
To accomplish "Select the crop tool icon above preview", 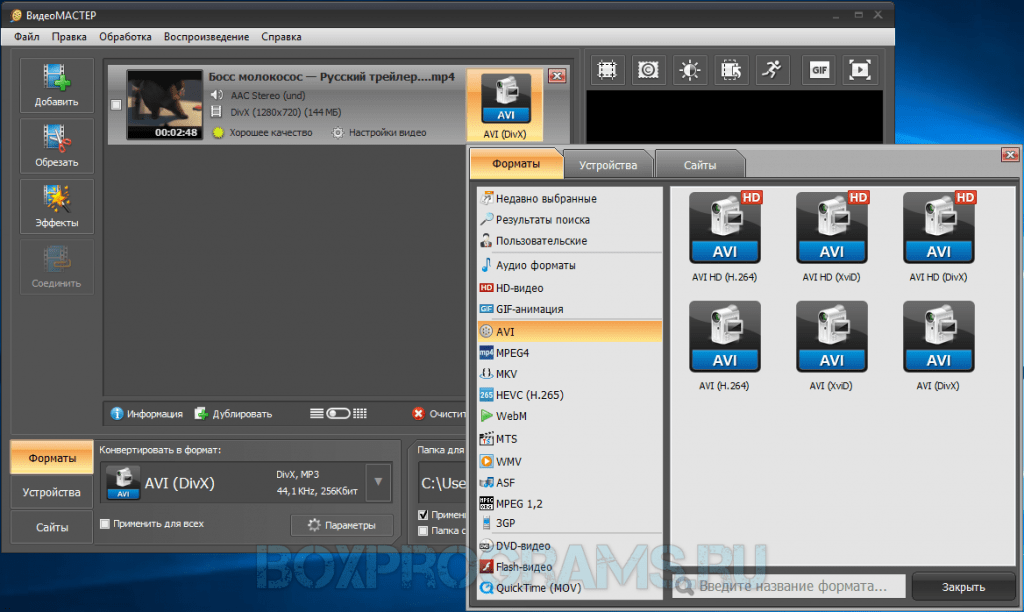I will (606, 70).
